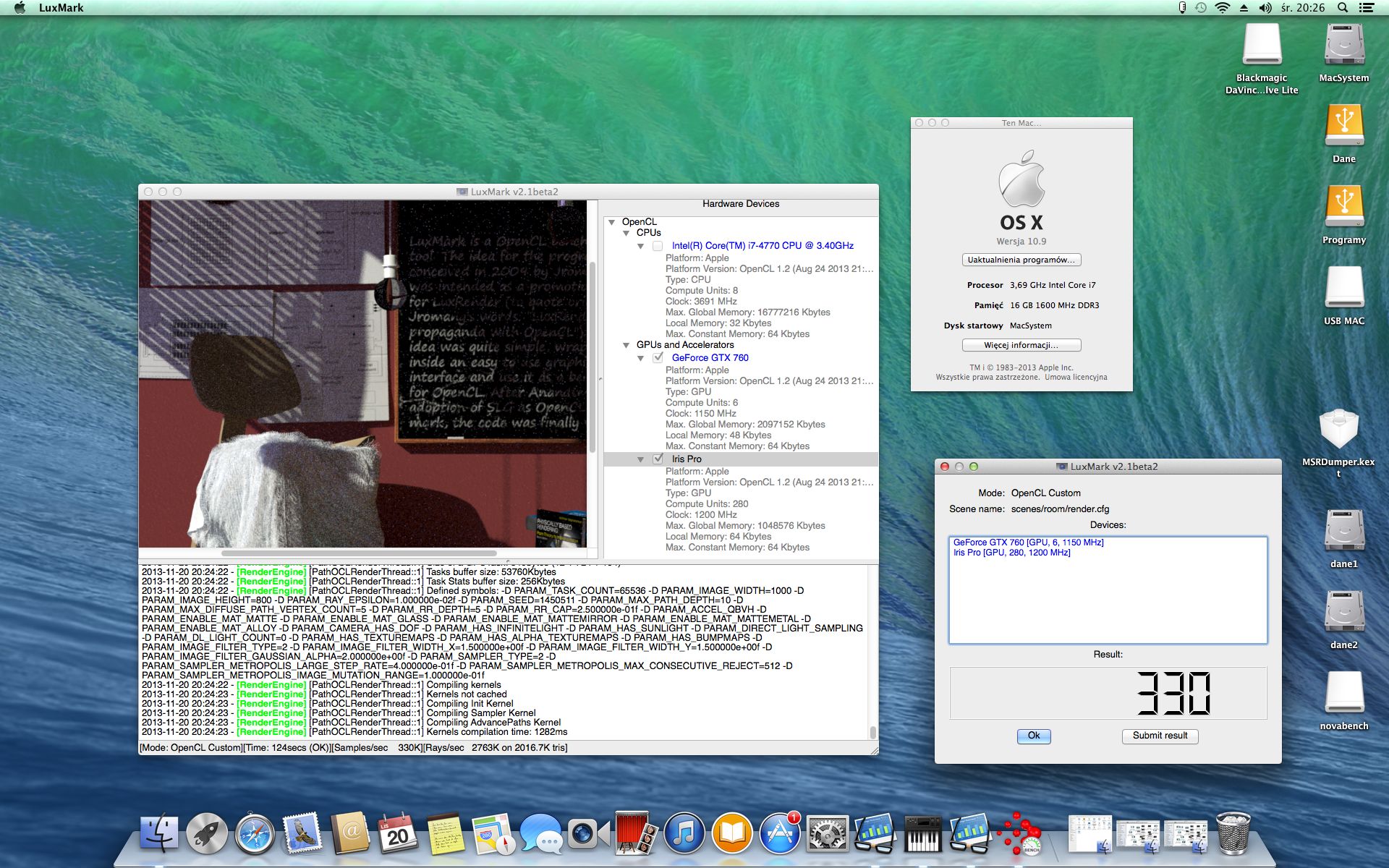This screenshot has height=868, width=1389.
Task: Click the 330 result display
Action: pyautogui.click(x=1108, y=693)
